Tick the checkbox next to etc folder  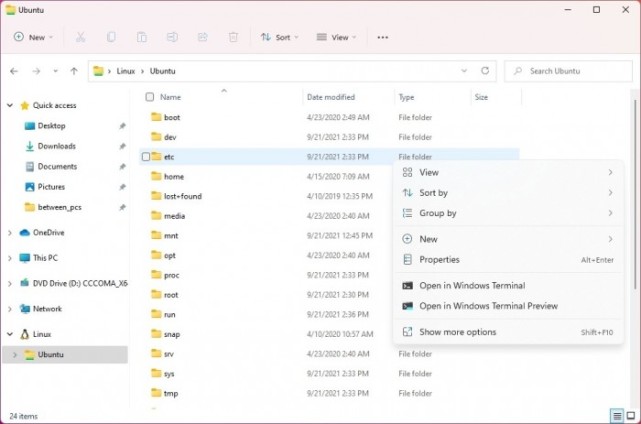tap(146, 157)
